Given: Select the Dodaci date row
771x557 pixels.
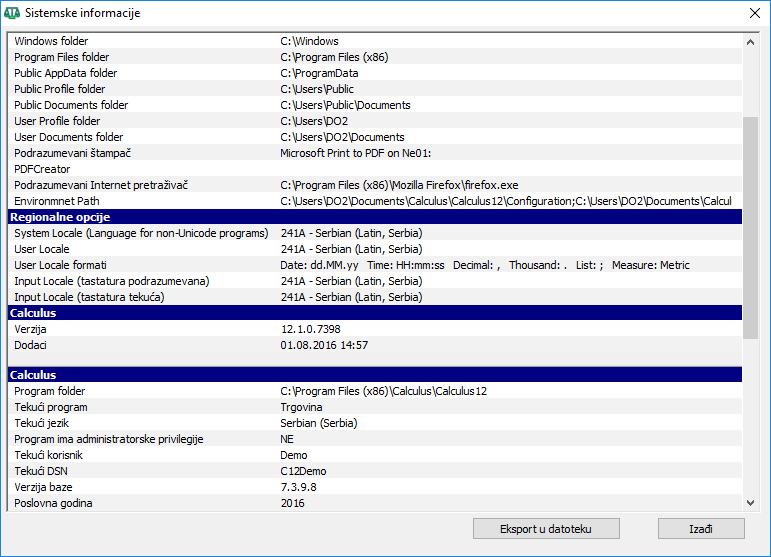Looking at the screenshot, I should point(374,345).
